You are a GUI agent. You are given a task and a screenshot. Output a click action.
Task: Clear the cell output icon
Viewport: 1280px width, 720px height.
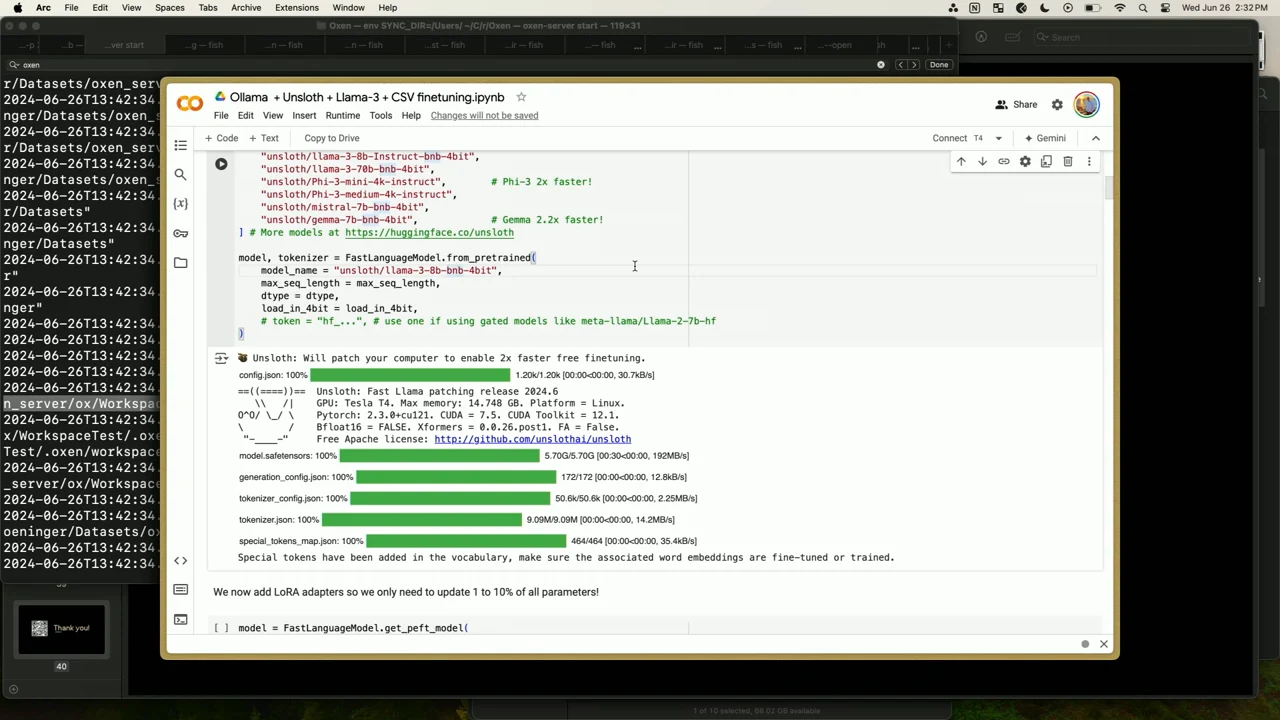221,358
